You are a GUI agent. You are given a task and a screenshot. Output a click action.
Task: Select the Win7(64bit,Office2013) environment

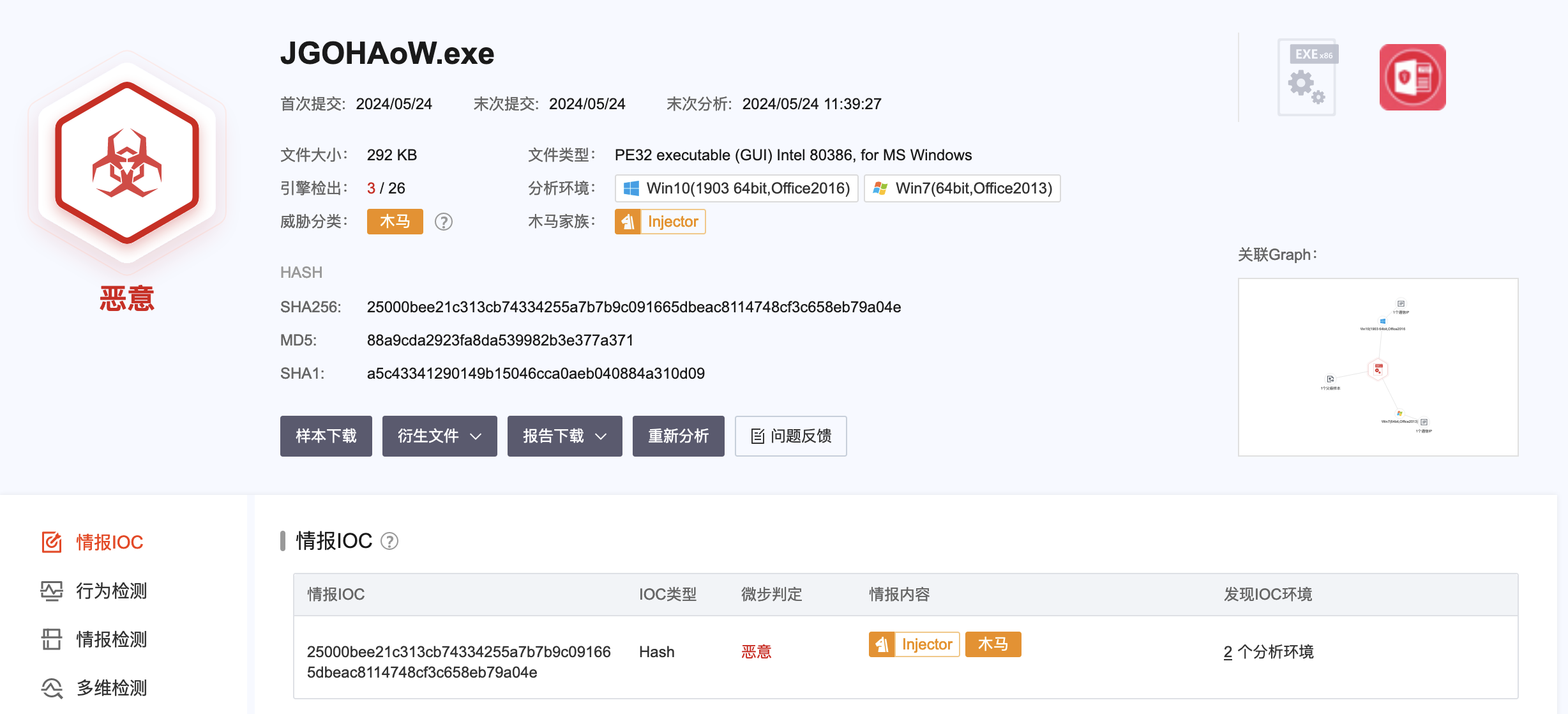click(x=962, y=188)
